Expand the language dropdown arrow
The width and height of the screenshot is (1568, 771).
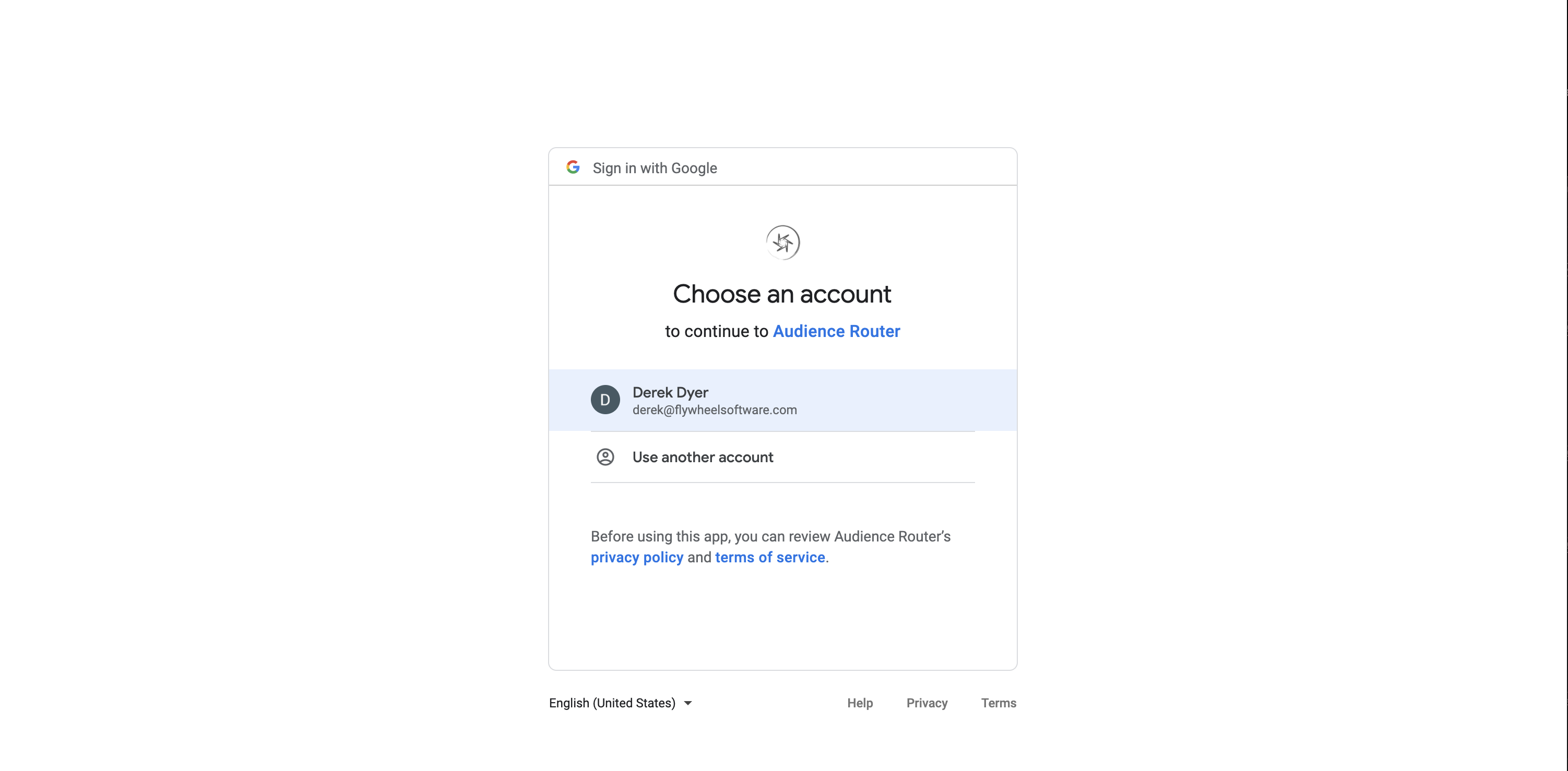coord(688,703)
